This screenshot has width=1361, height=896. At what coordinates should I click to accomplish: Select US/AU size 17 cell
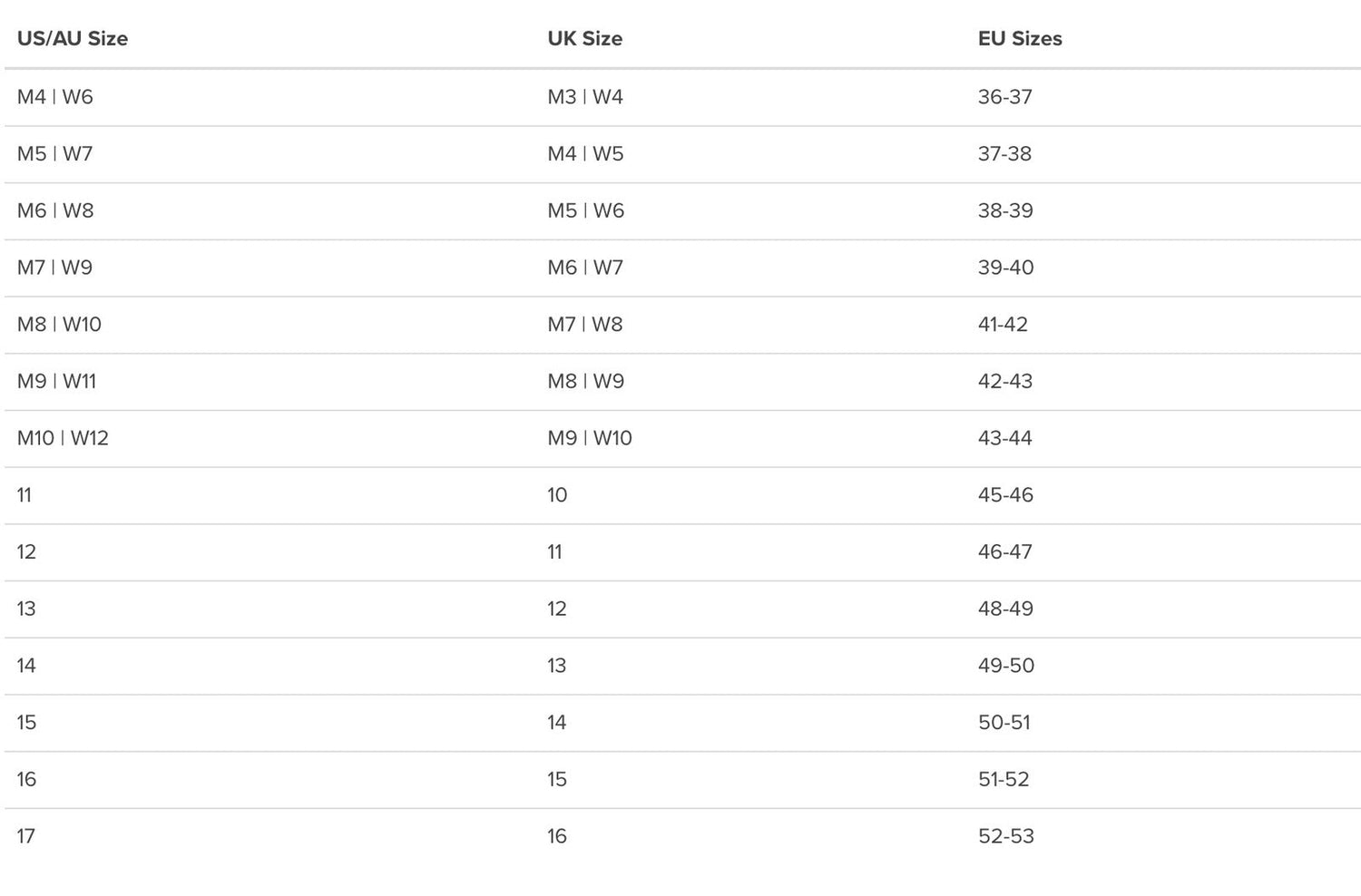click(26, 836)
